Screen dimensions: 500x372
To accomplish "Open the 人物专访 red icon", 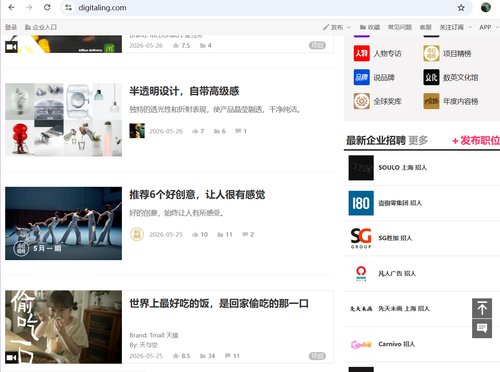I will (x=362, y=53).
